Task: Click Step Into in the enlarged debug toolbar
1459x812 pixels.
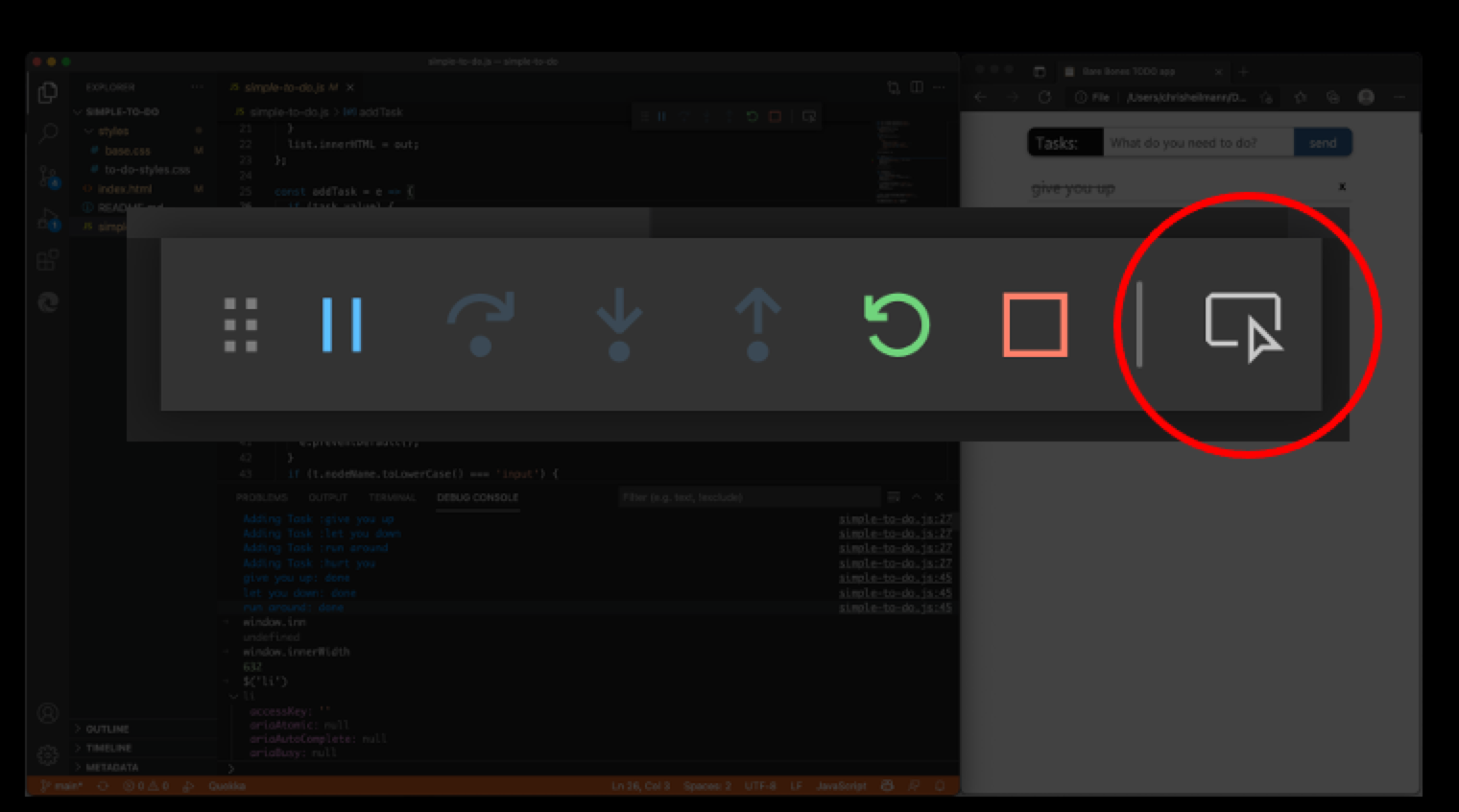Action: pos(619,324)
